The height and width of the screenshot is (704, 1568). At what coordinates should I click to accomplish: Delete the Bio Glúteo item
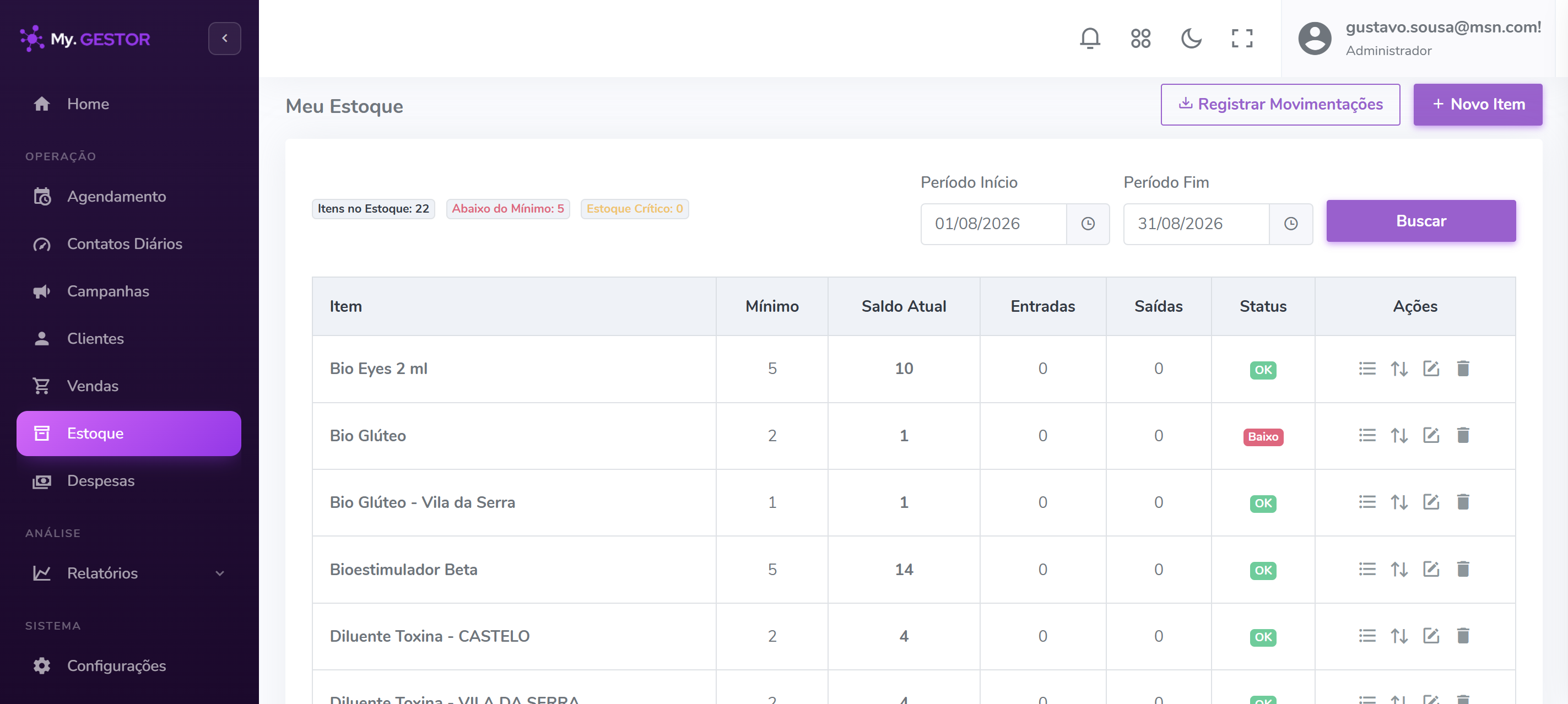[x=1463, y=436]
